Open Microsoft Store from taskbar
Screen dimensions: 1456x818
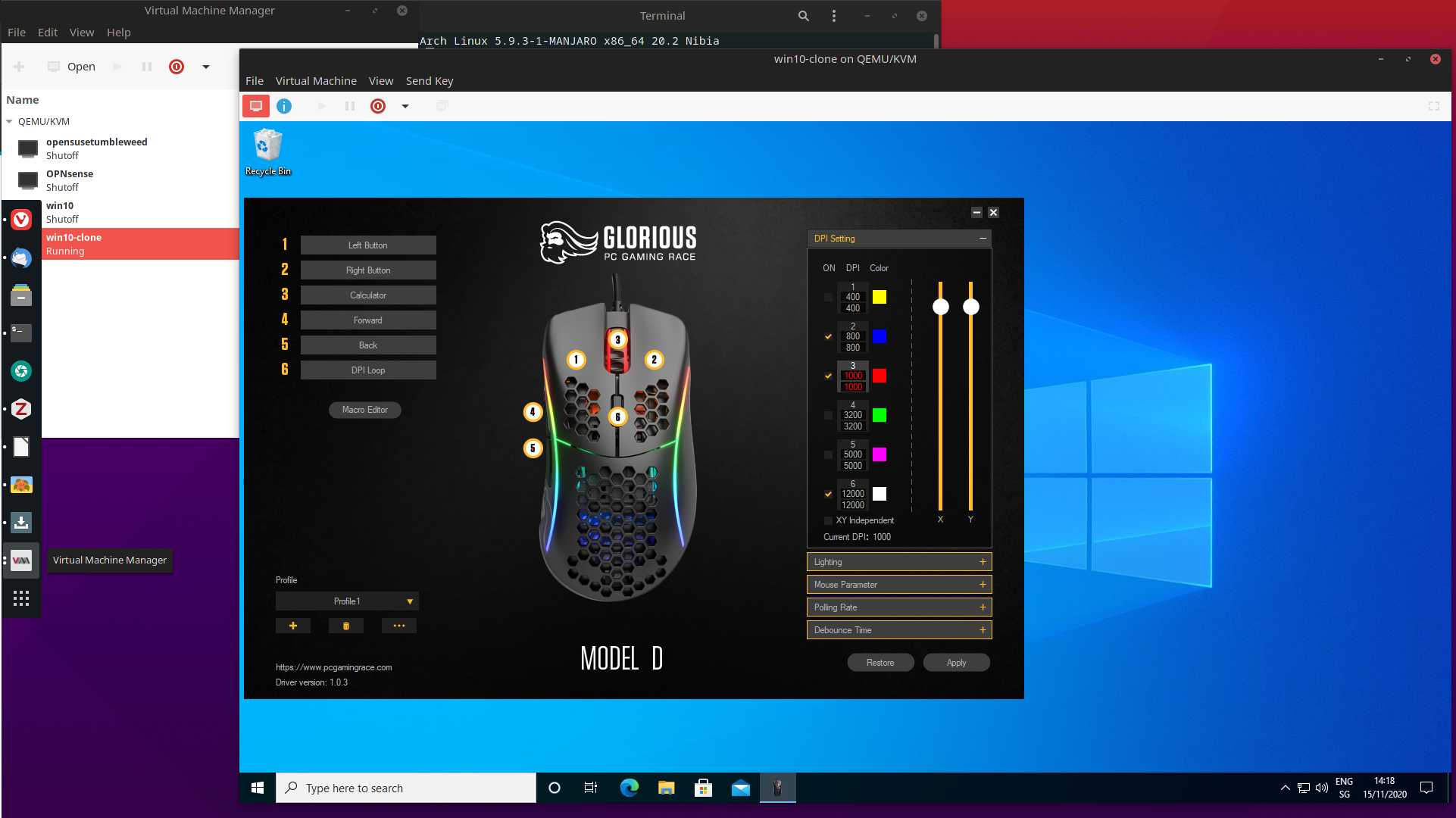click(703, 788)
